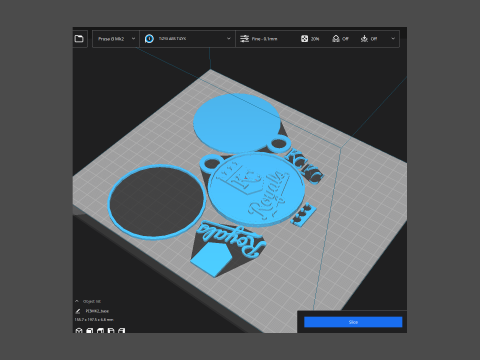Switch to the 3D perspective view icon

(x=79, y=331)
